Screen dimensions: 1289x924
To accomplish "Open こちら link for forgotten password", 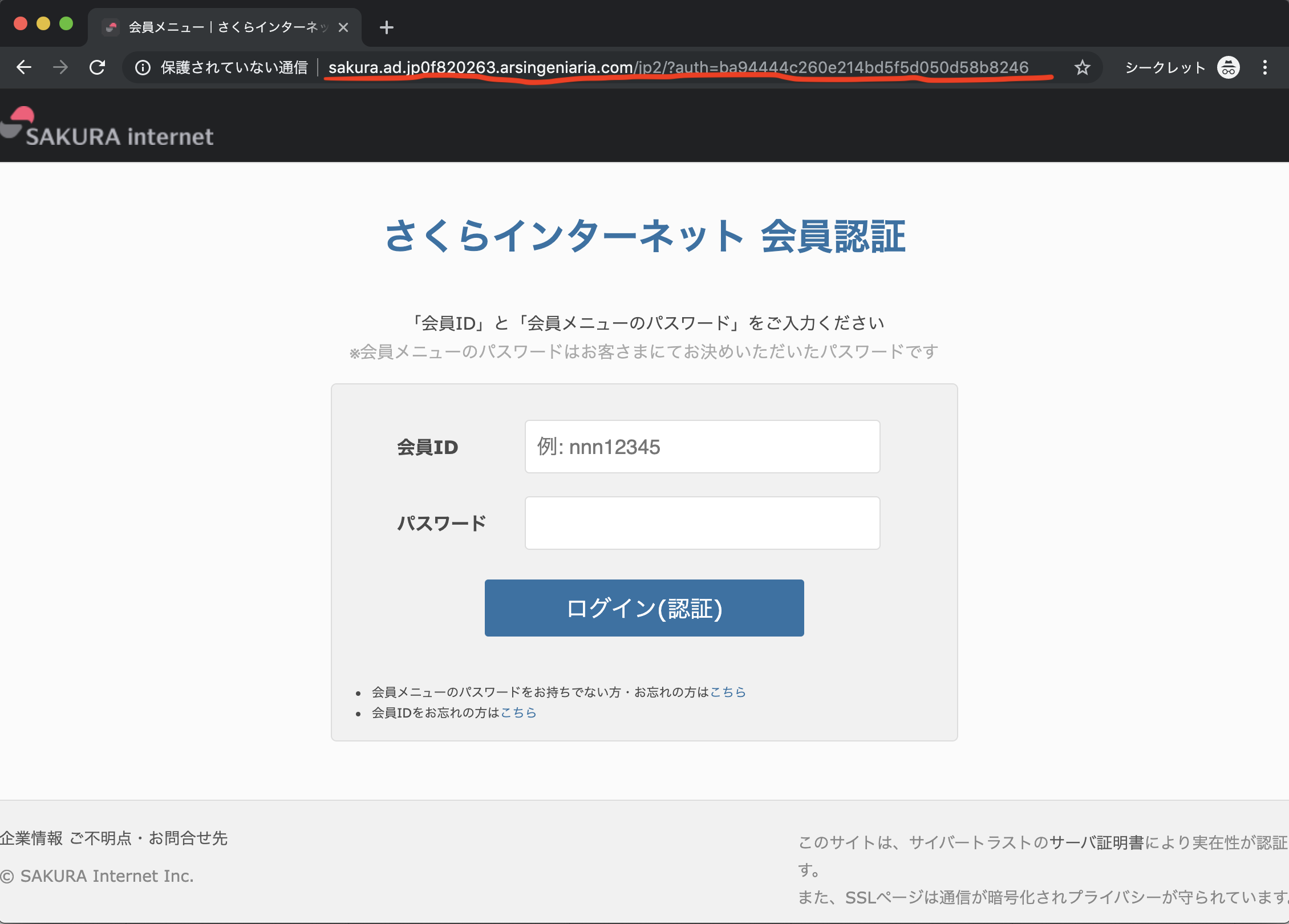I will (x=728, y=692).
